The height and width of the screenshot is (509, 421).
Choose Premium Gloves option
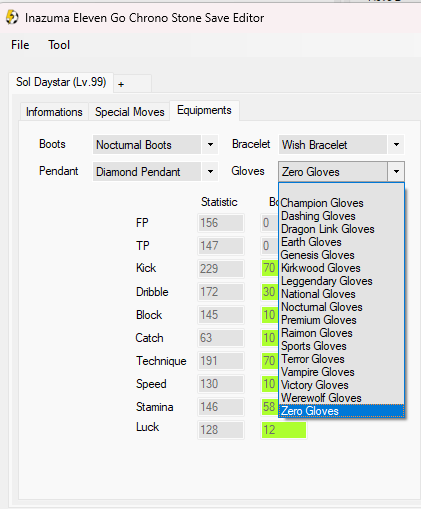[341, 320]
